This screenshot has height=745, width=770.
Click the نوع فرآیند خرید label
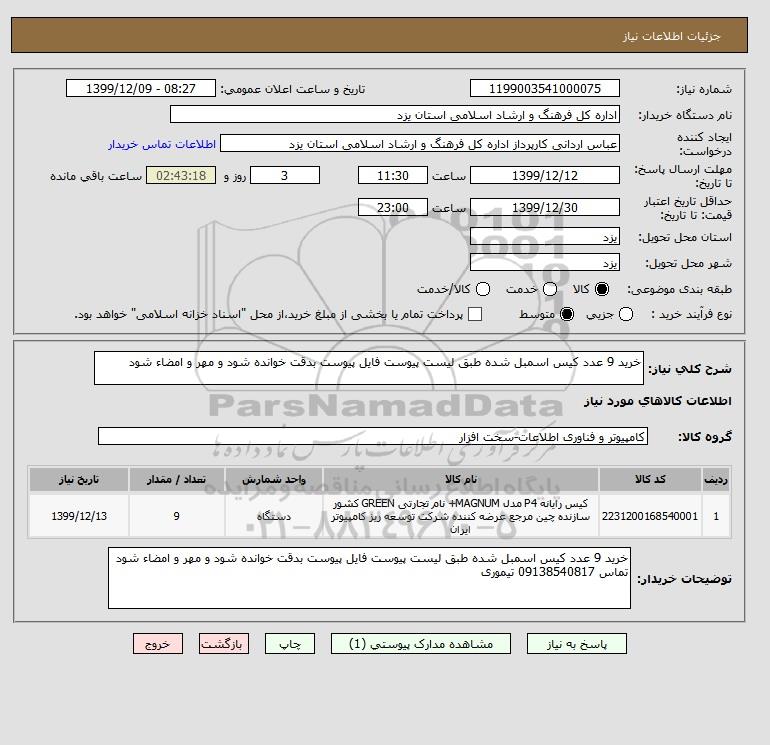click(x=691, y=314)
